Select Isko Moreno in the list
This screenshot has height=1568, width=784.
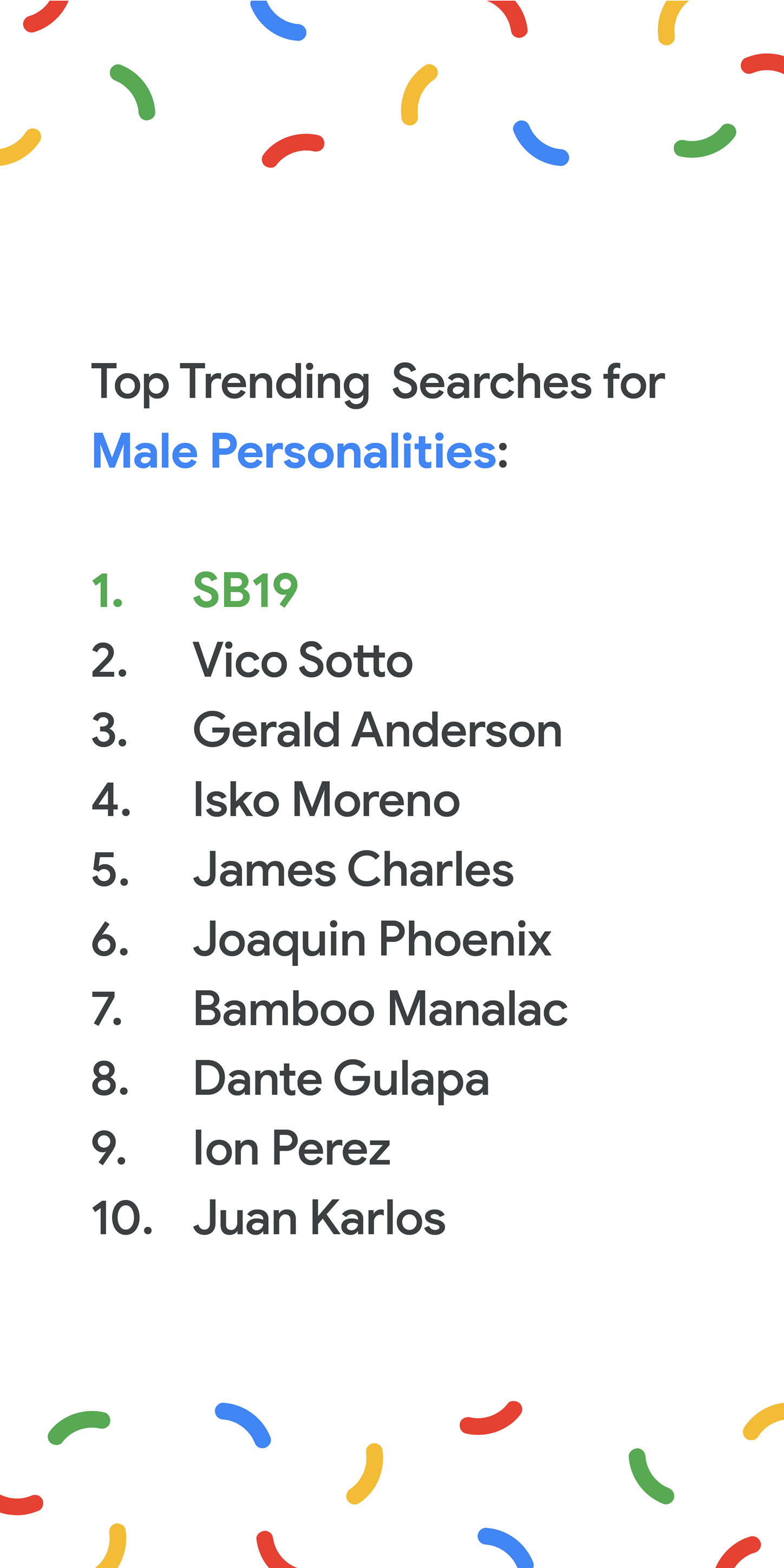pos(326,799)
